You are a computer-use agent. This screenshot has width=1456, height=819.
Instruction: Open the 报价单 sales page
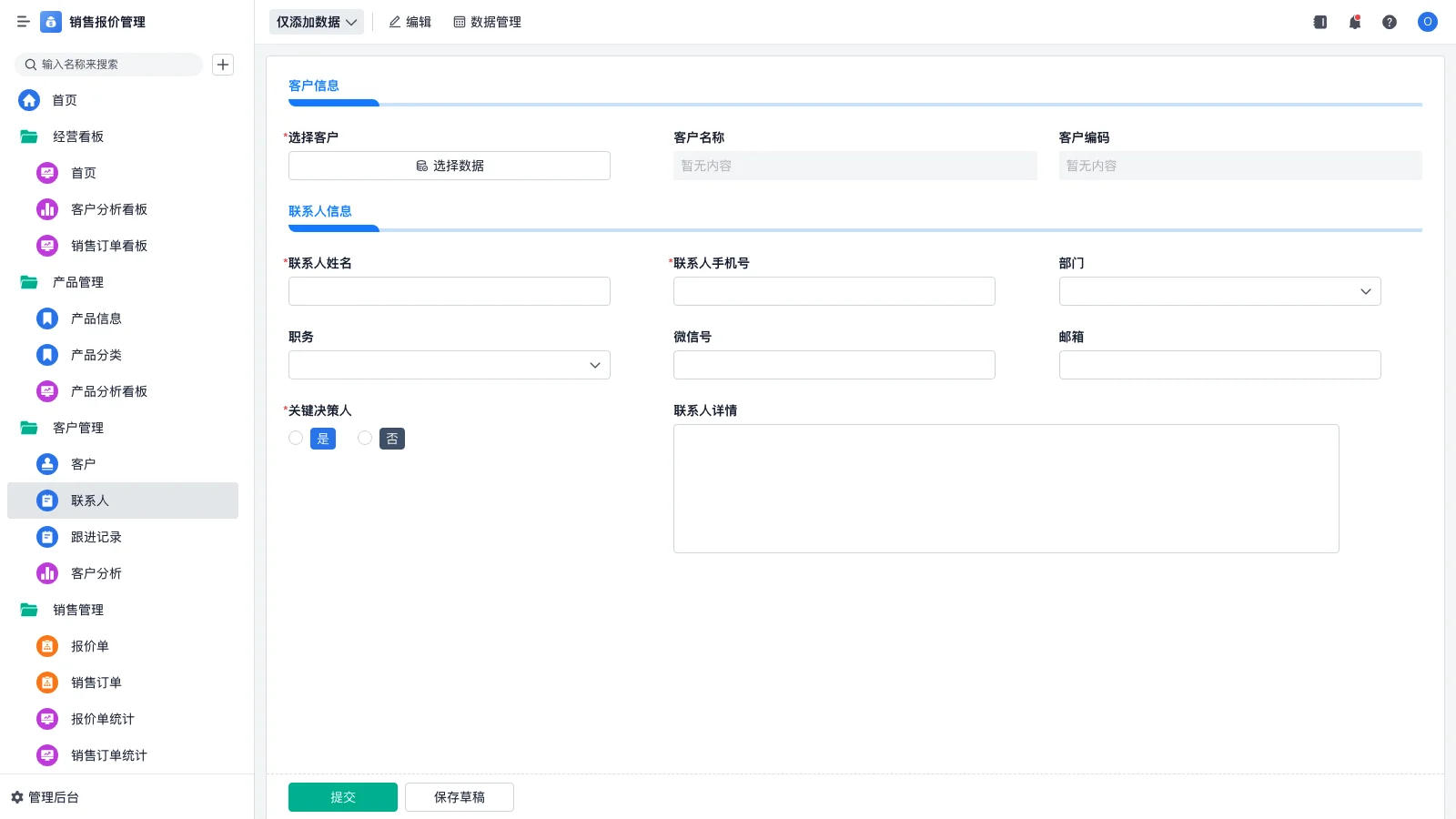point(90,646)
